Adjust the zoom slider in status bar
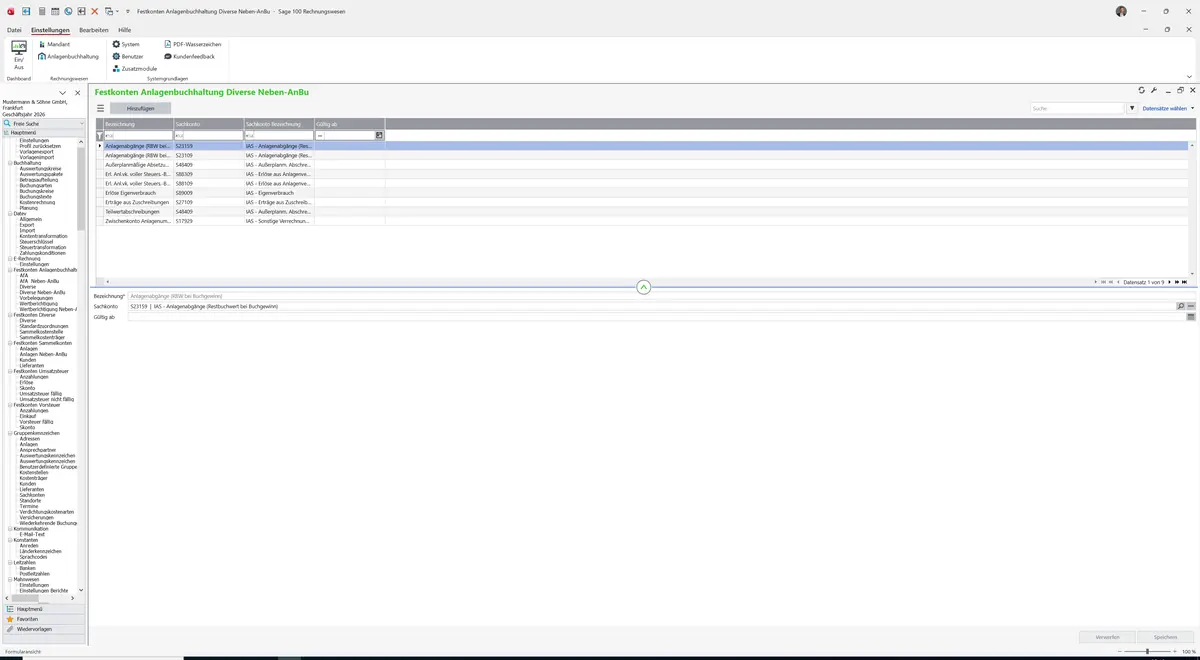The image size is (1200, 660). pos(1147,651)
